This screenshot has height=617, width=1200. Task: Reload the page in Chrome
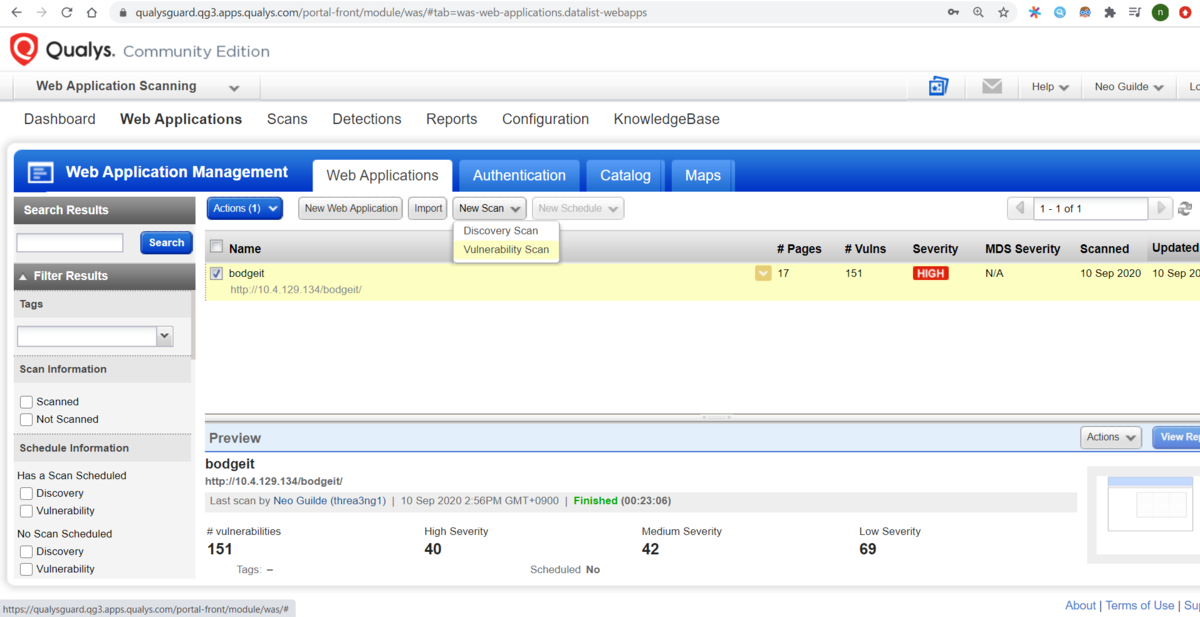tap(67, 13)
